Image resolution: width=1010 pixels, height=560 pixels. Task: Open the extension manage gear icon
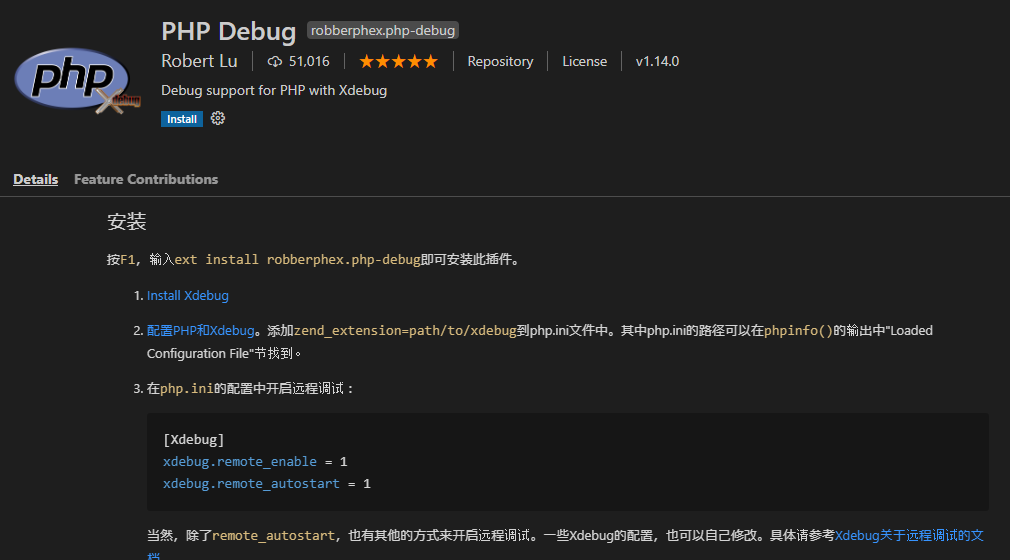click(x=218, y=119)
